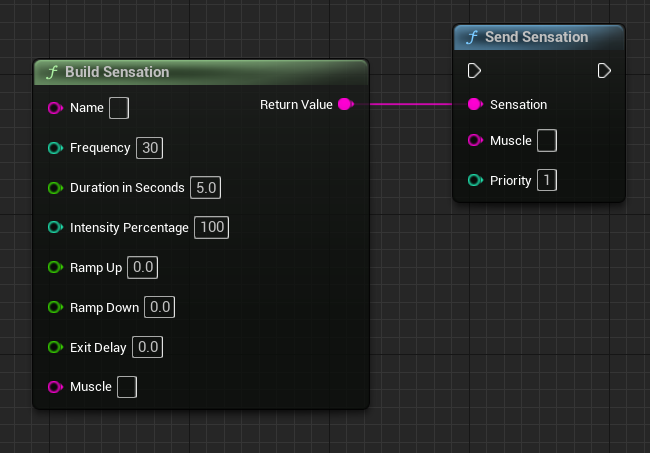Click the Return Value output pin
Screen dimensions: 650x453
pyautogui.click(x=345, y=104)
